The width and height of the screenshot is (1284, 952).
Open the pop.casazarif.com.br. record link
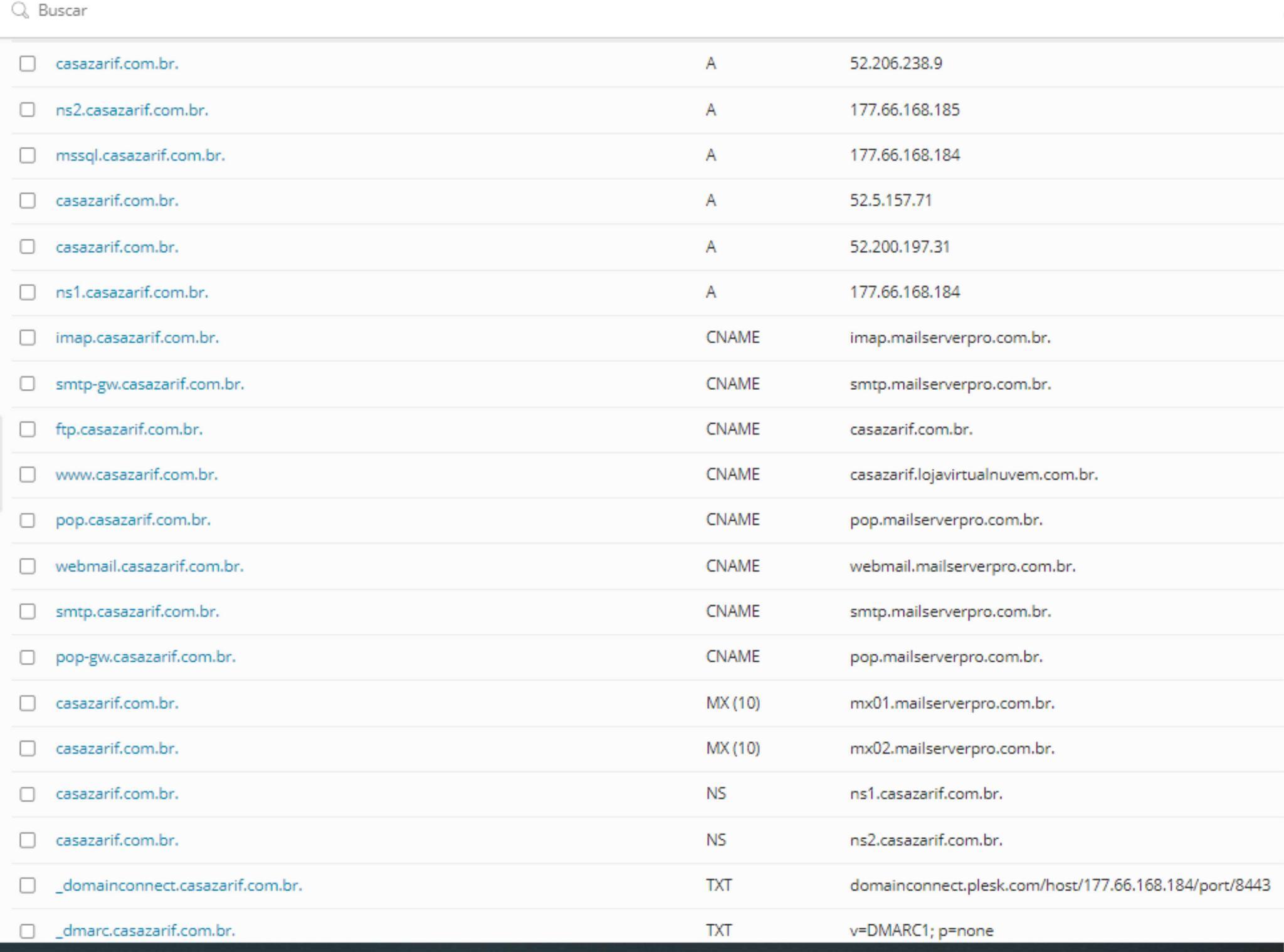133,520
